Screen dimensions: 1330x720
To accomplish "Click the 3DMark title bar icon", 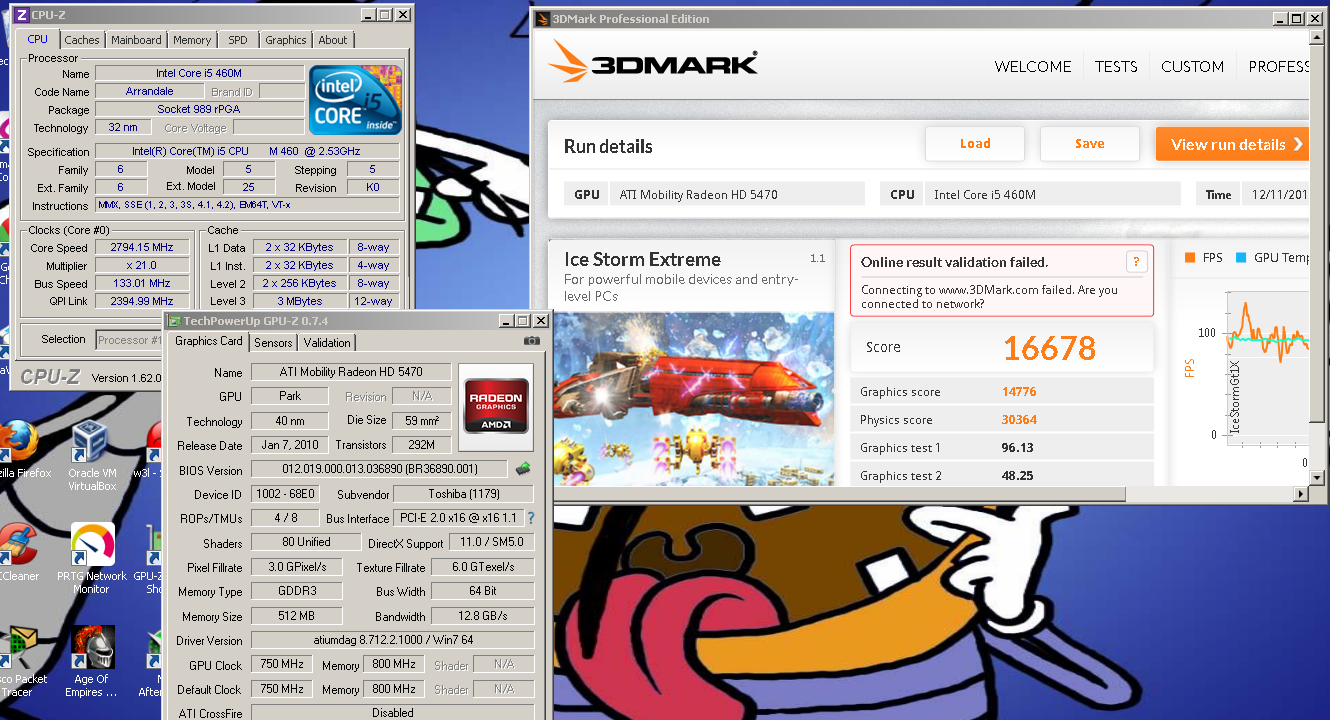I will (543, 19).
